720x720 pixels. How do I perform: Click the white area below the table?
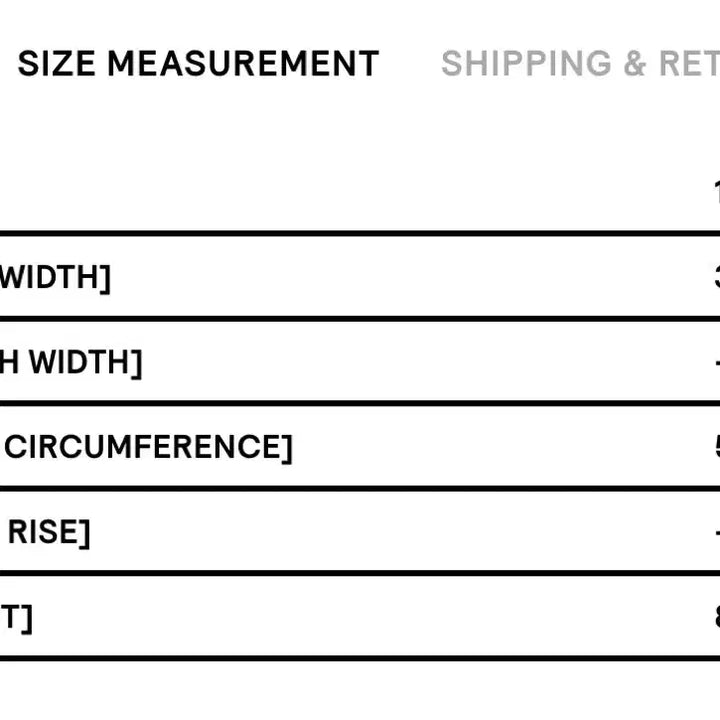pyautogui.click(x=360, y=690)
